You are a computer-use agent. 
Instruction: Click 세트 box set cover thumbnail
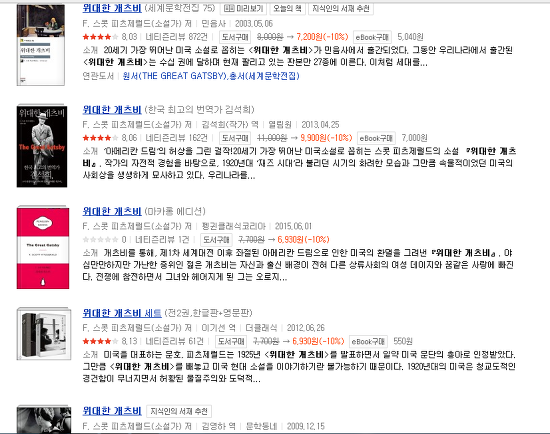pos(44,334)
